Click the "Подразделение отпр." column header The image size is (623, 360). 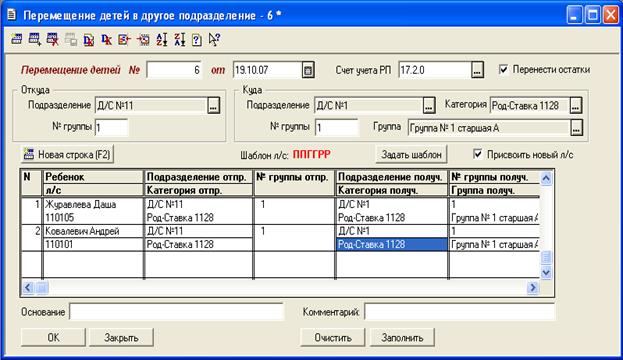pos(198,177)
